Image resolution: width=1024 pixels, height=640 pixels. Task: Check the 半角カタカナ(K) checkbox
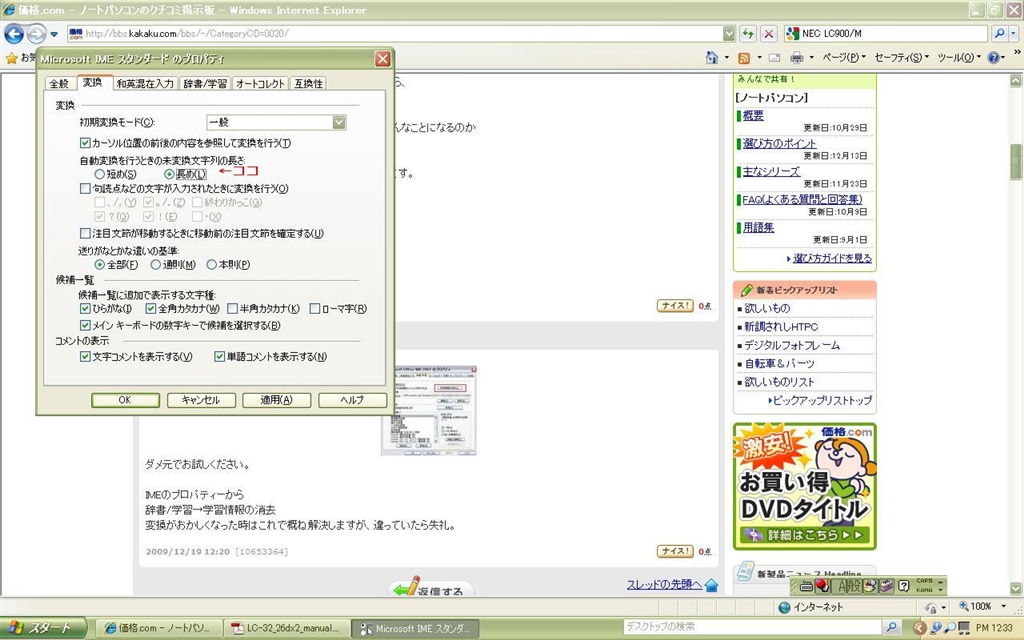click(x=232, y=308)
